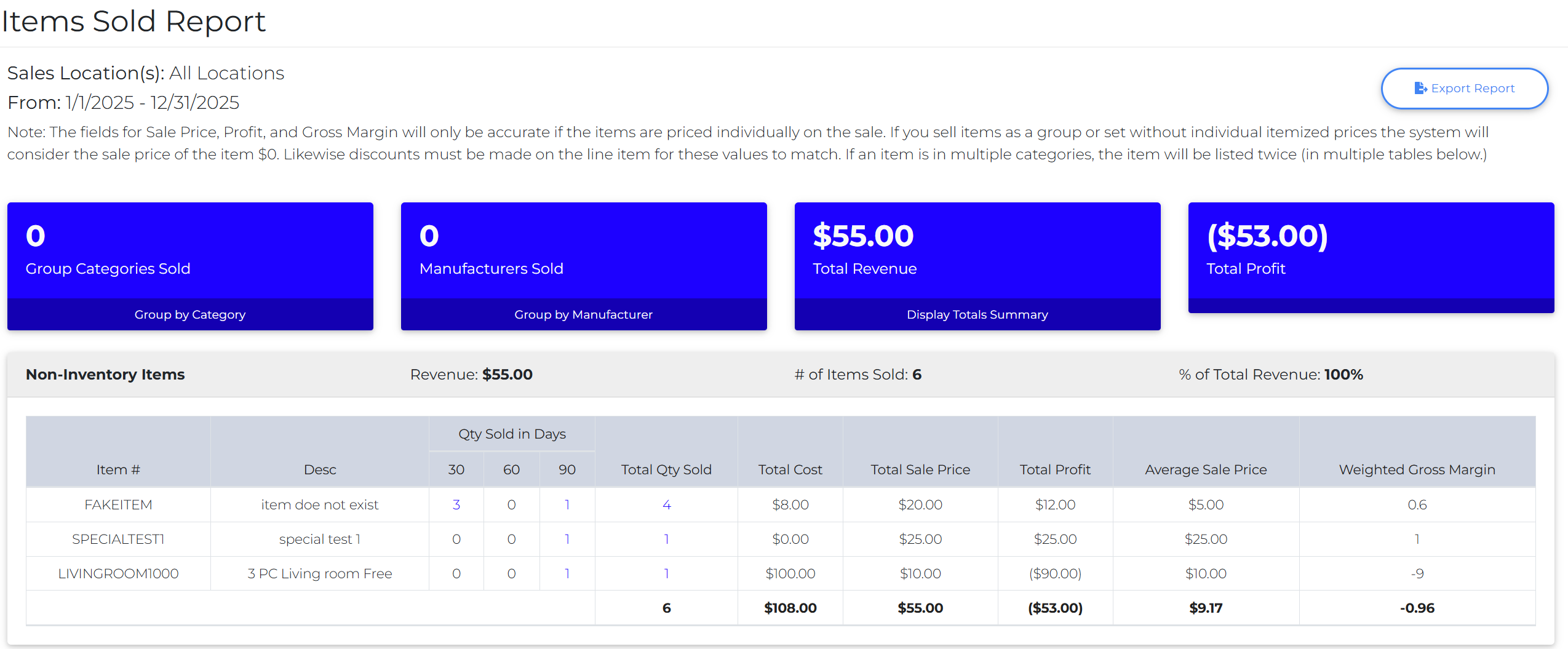Click the Item # column header
This screenshot has height=649, width=1568.
tap(118, 469)
